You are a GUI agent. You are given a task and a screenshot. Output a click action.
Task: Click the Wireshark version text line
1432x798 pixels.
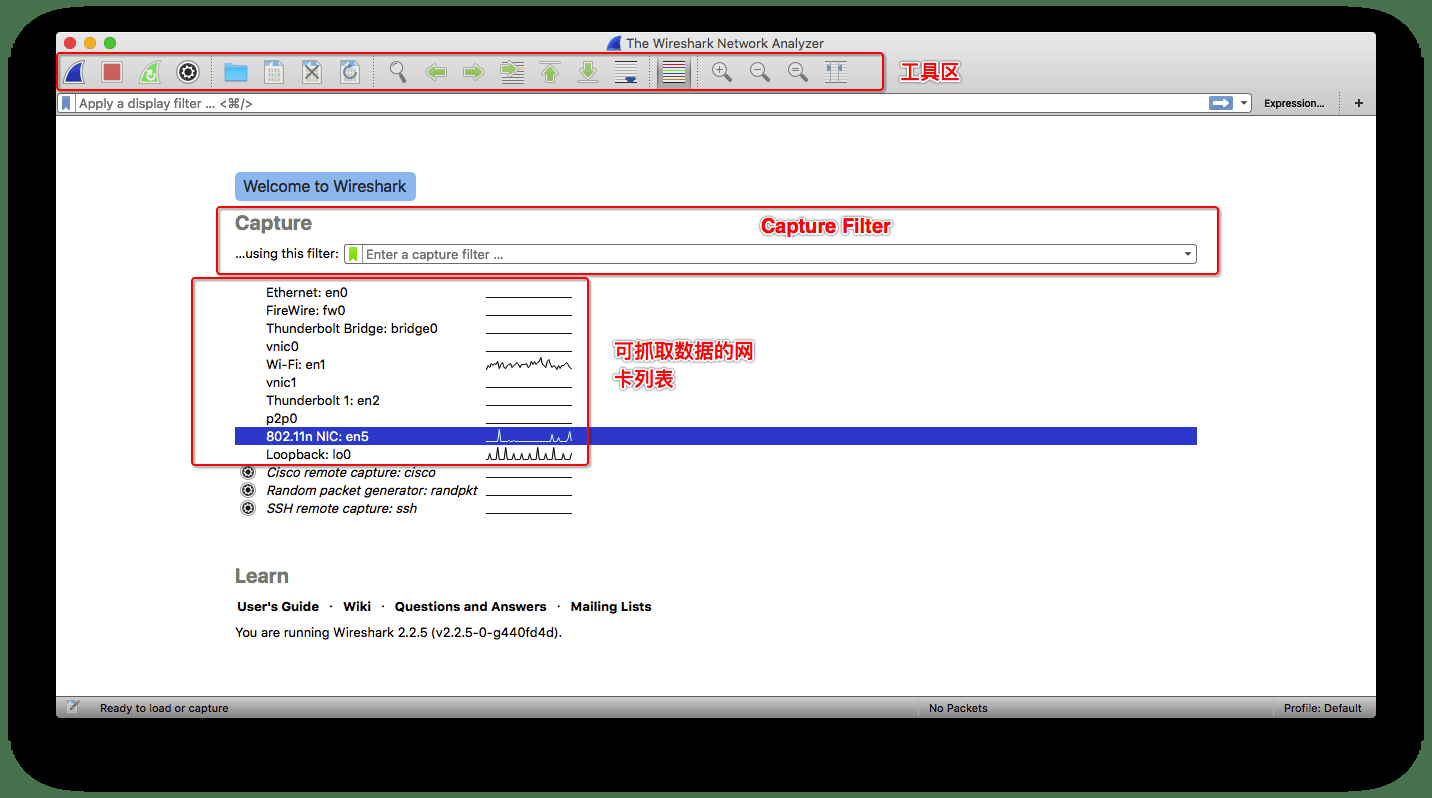[x=398, y=633]
